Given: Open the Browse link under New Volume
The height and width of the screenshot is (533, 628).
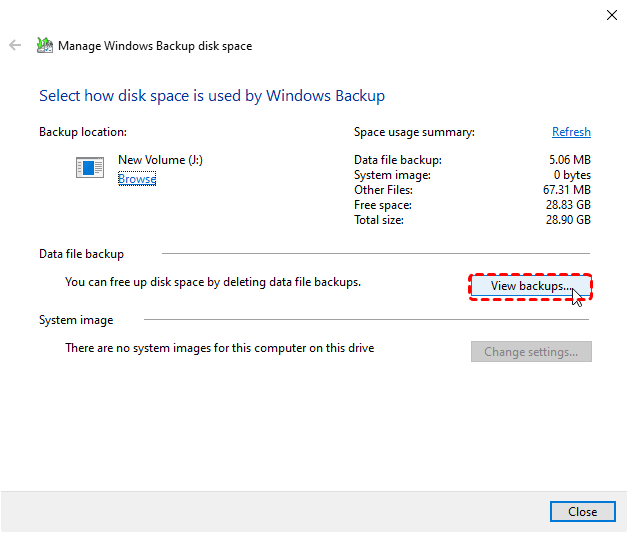Looking at the screenshot, I should coord(137,179).
